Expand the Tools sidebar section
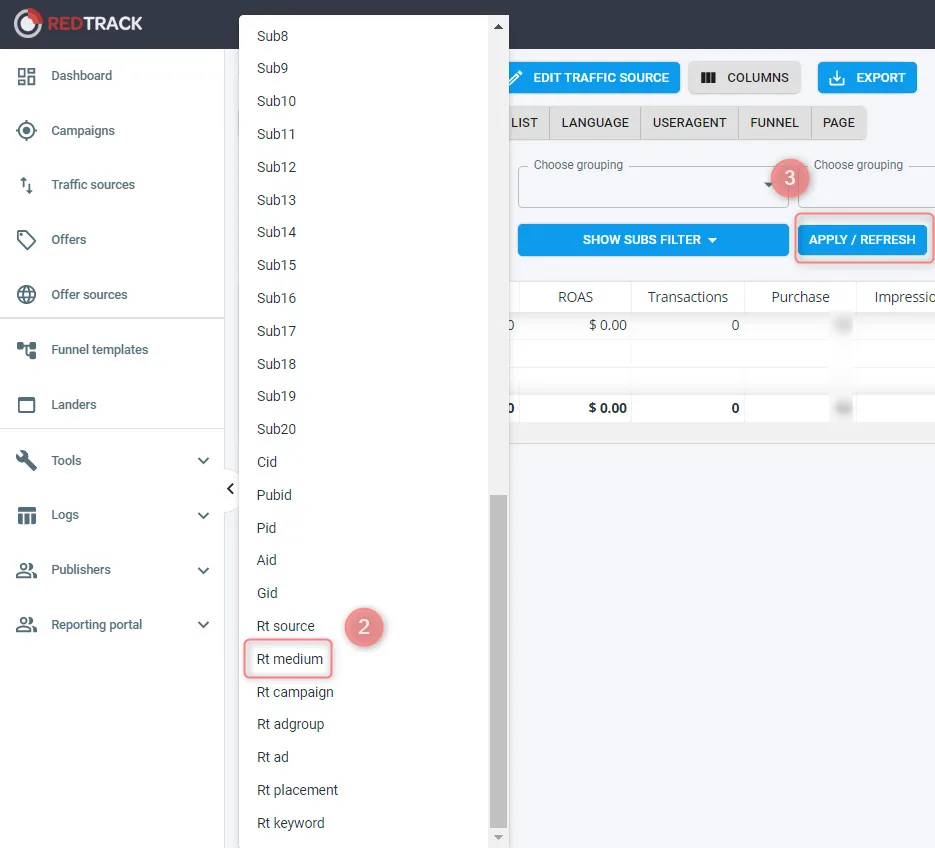 pyautogui.click(x=203, y=461)
